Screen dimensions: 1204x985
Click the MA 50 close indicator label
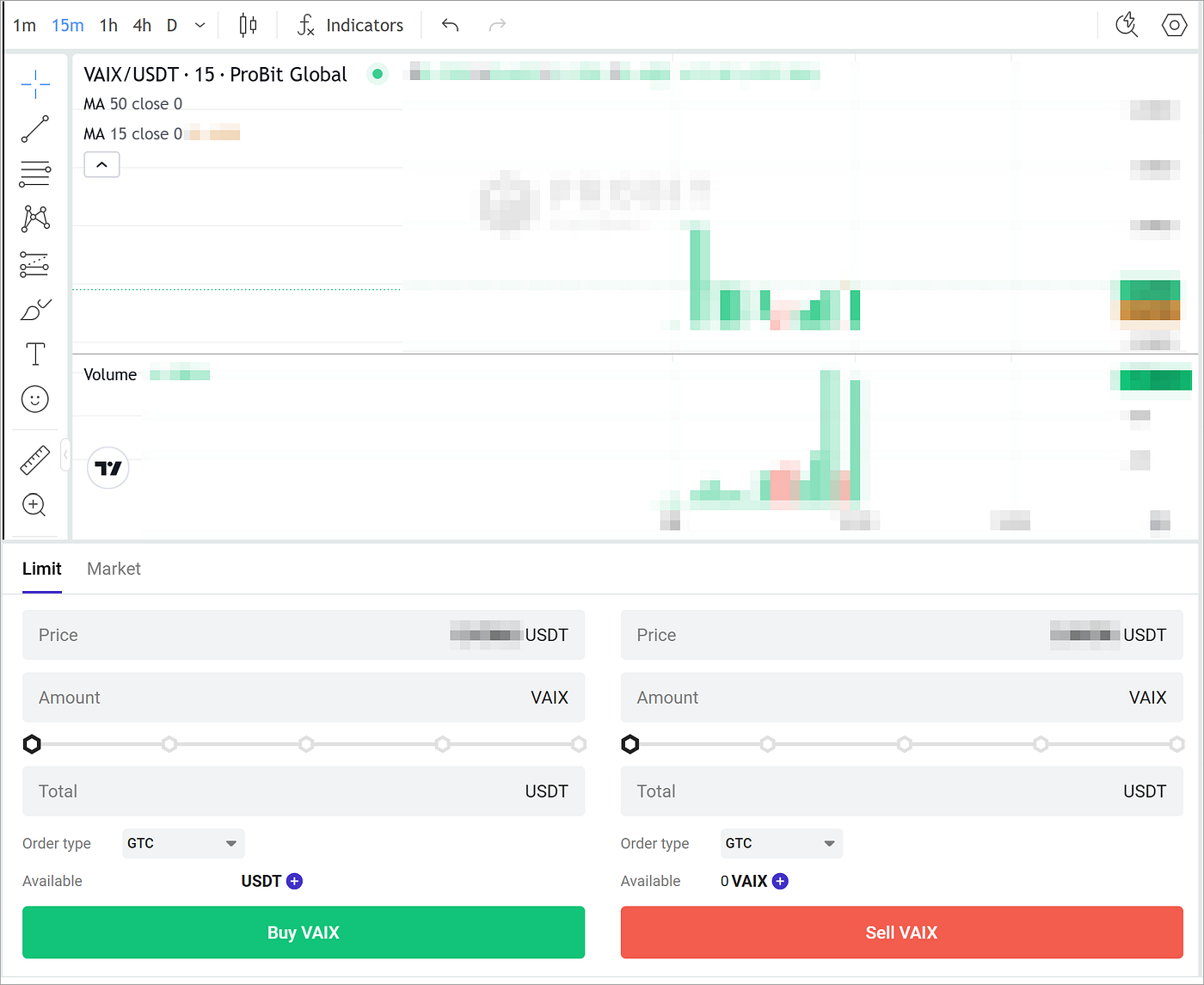(132, 104)
